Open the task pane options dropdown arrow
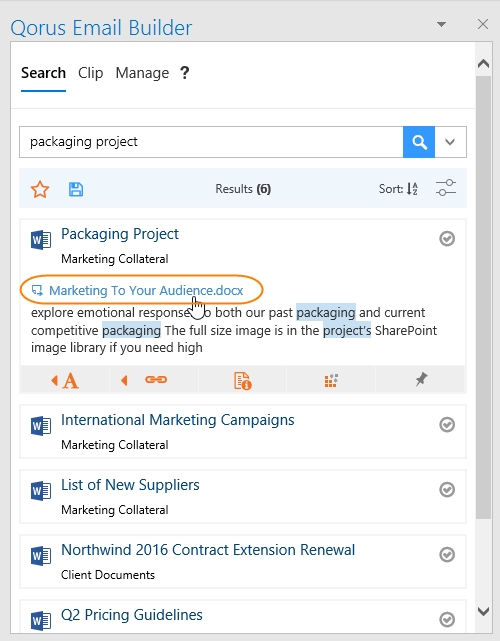Viewport: 500px width, 641px height. pyautogui.click(x=441, y=25)
